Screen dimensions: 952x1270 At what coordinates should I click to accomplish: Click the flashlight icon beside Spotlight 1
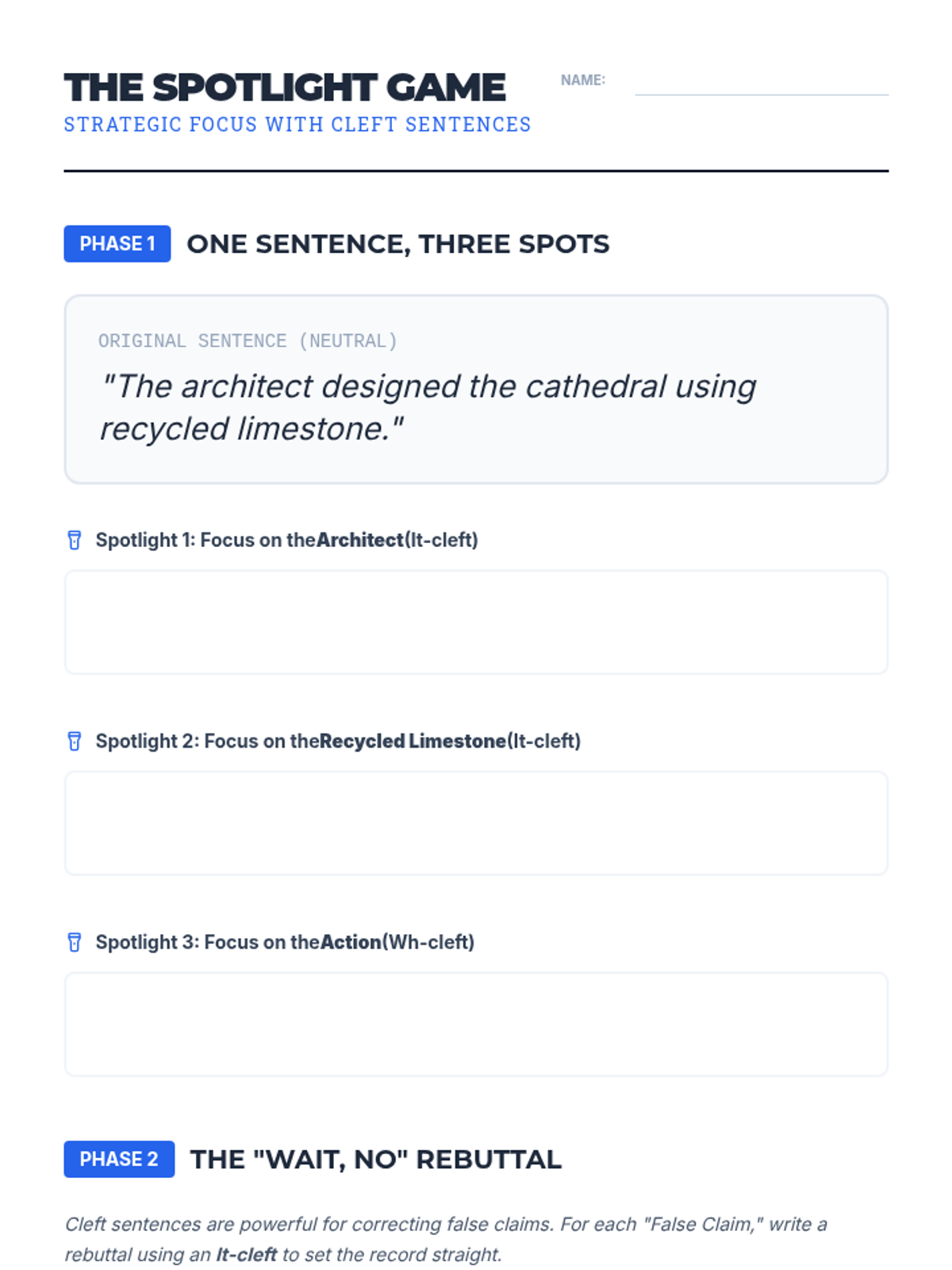[x=75, y=540]
